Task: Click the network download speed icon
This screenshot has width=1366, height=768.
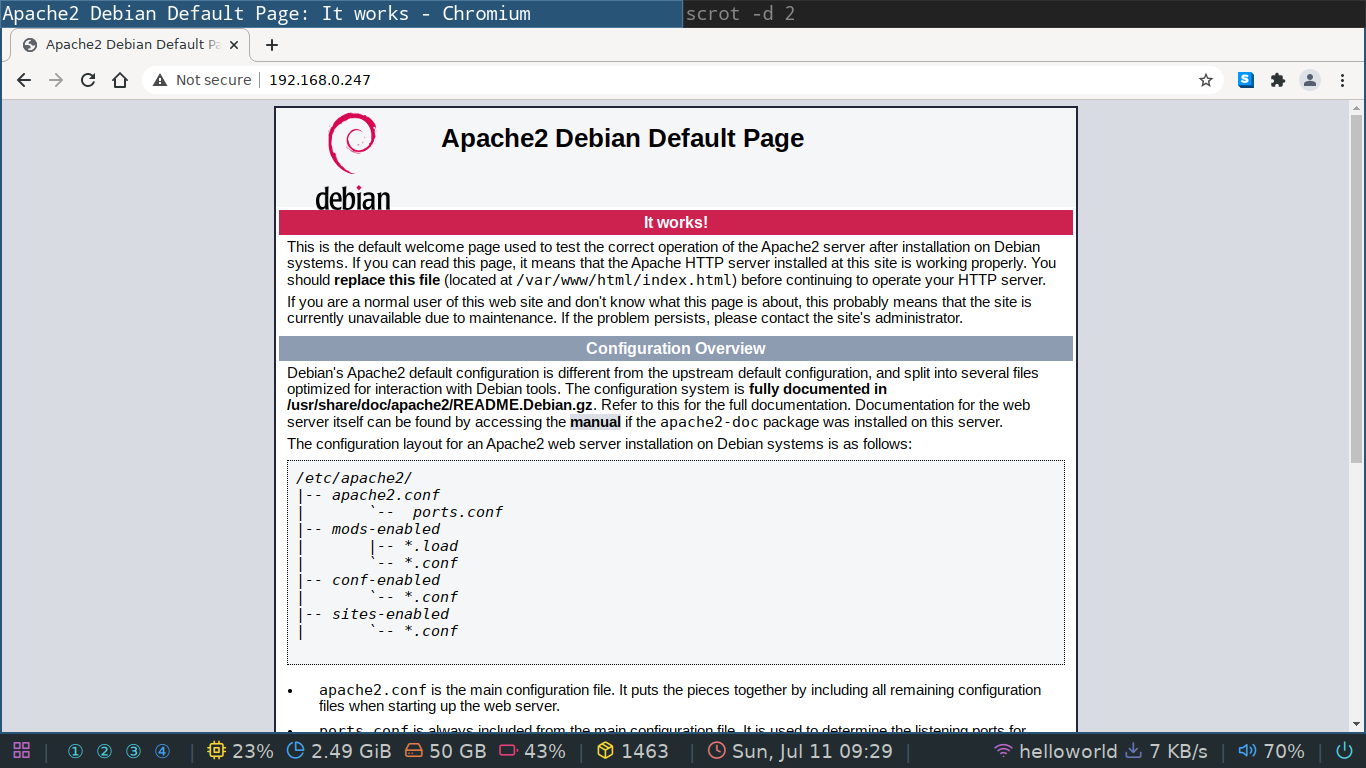Action: [1134, 751]
